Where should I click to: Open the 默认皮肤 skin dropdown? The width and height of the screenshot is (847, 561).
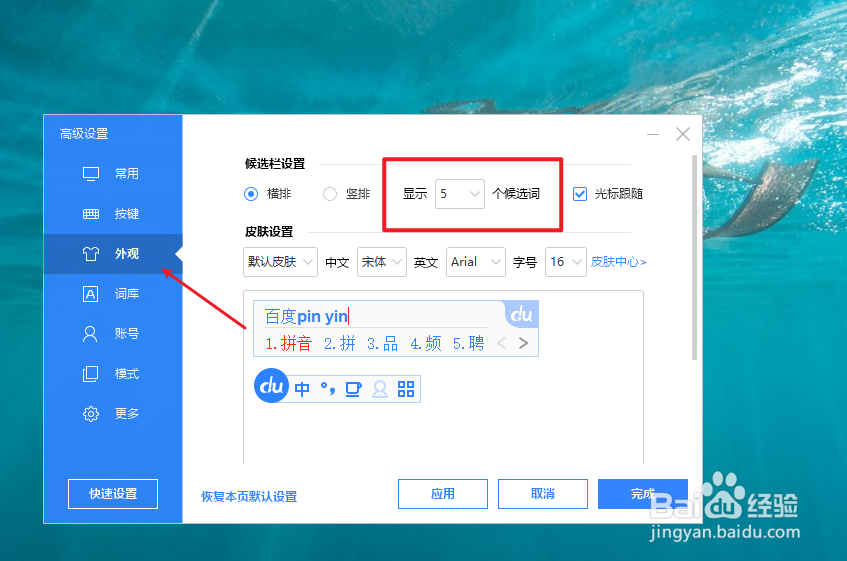point(280,262)
